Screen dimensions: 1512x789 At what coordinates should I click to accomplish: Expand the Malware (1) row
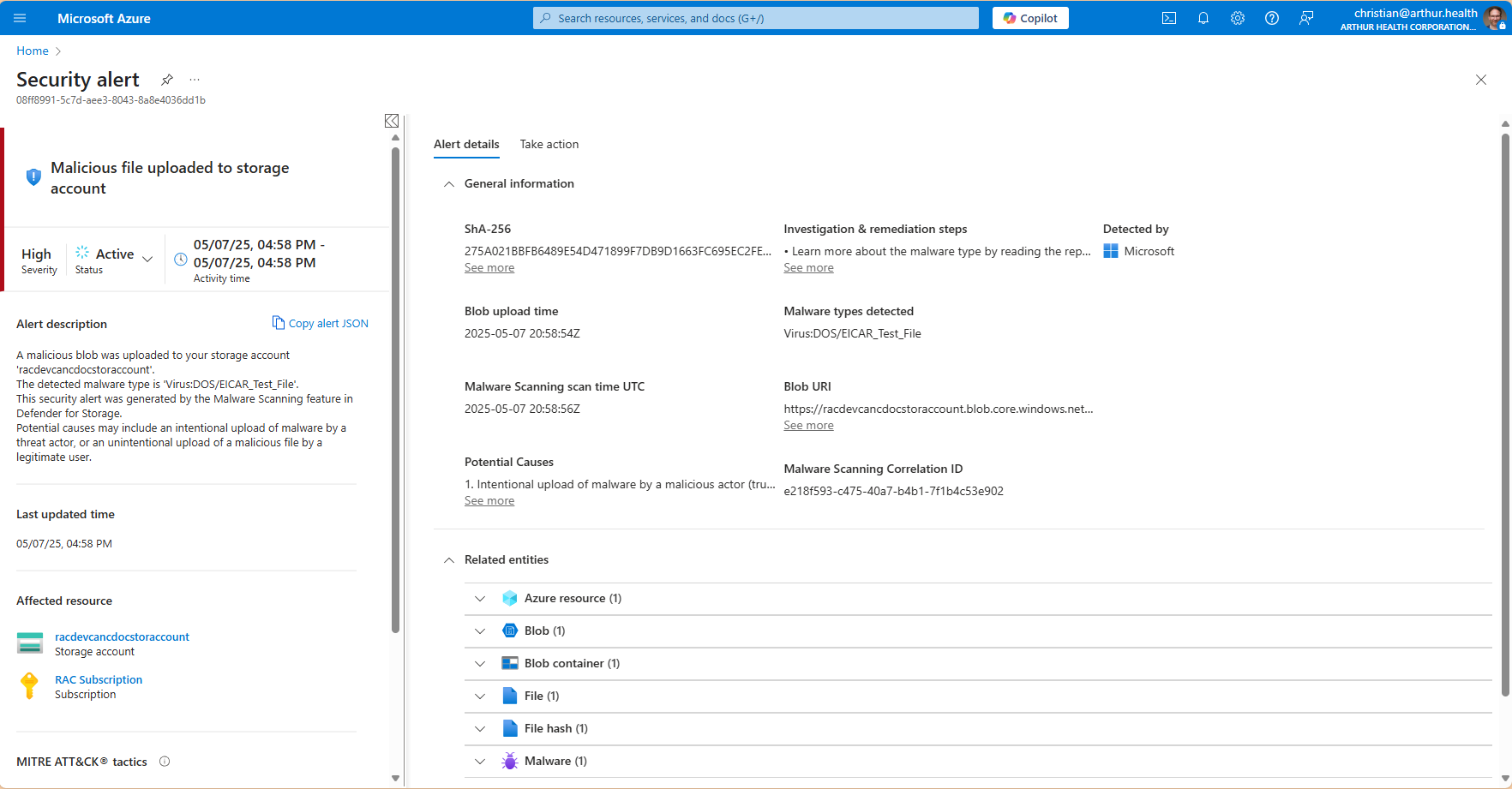(x=480, y=761)
